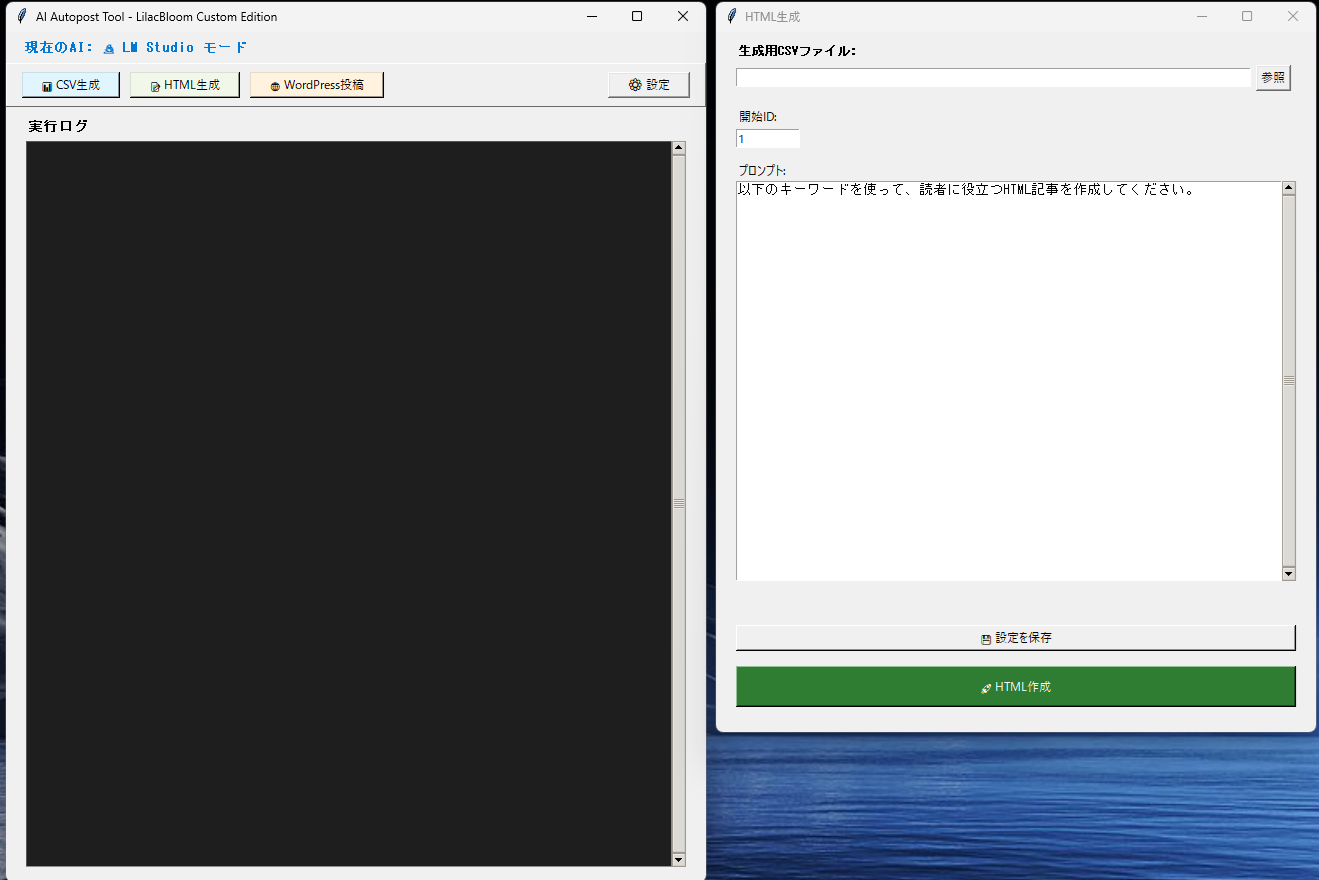Maximize the AI Autopost Tool window
1319x880 pixels.
pos(637,16)
